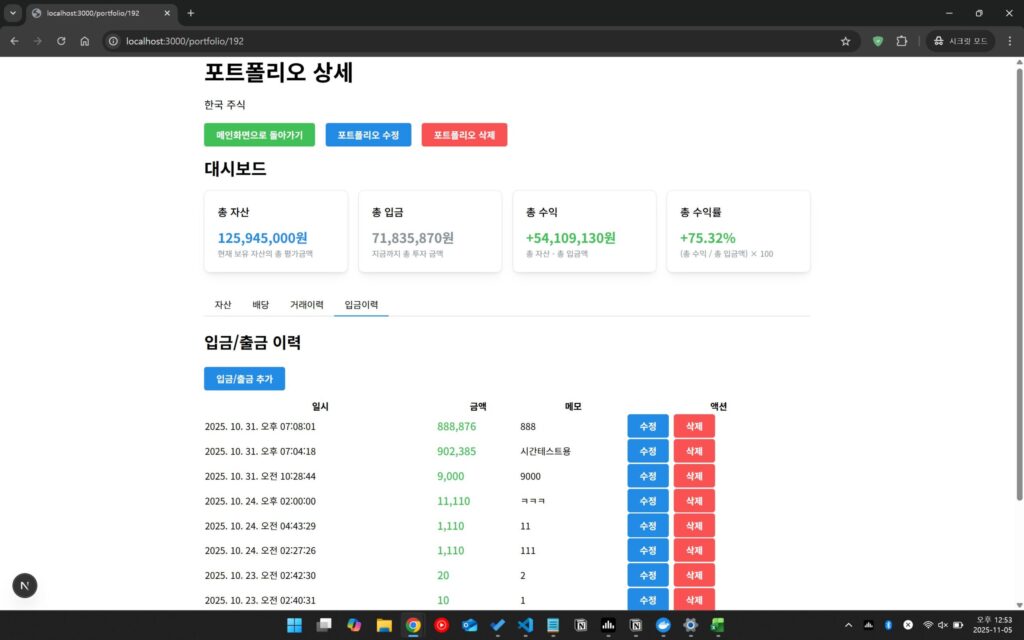Screen dimensions: 1024x640
Task: Click the address bar URL field
Action: (x=450, y=41)
